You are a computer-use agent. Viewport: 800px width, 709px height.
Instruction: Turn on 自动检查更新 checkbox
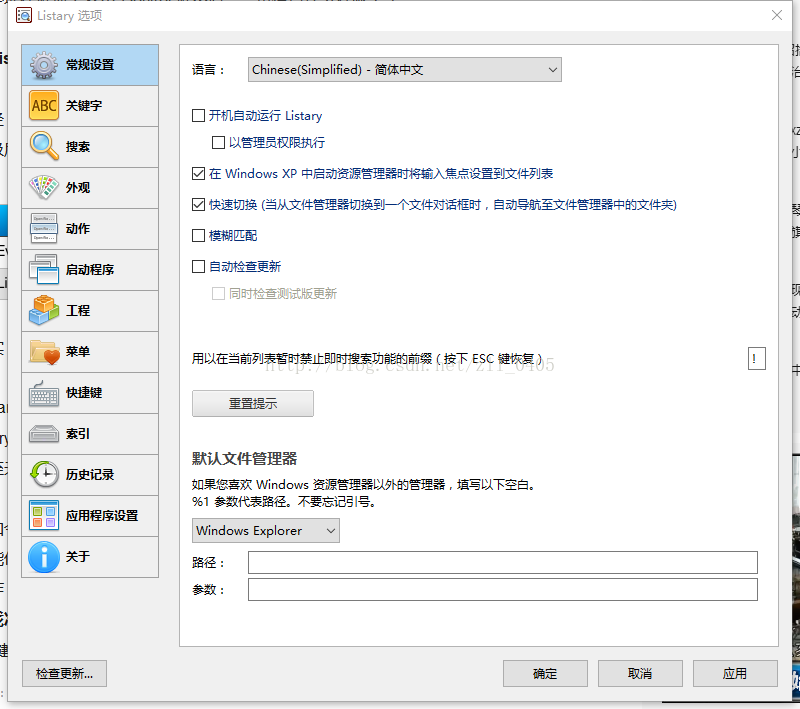198,266
